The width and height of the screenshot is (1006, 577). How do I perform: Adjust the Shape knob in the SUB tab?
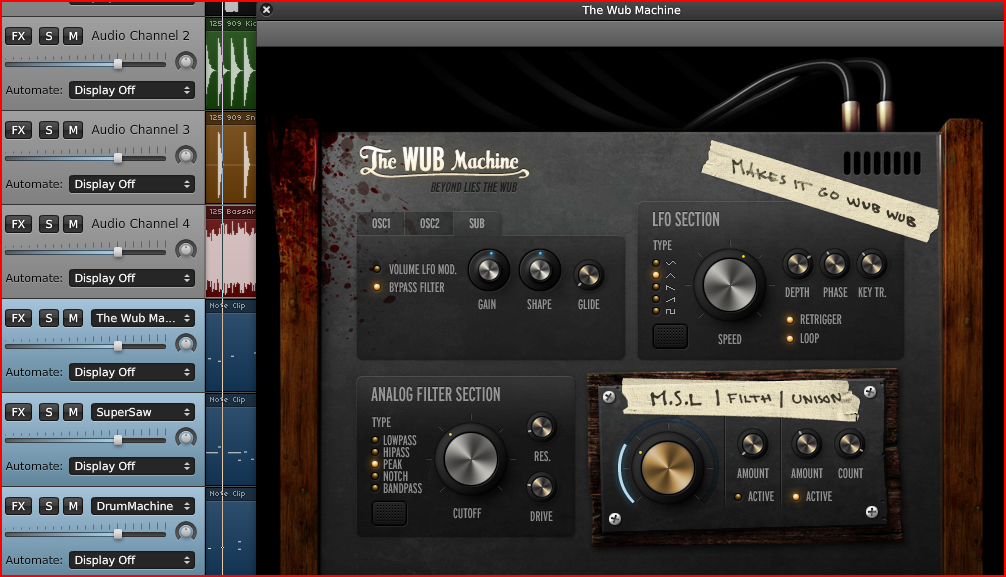click(x=540, y=271)
